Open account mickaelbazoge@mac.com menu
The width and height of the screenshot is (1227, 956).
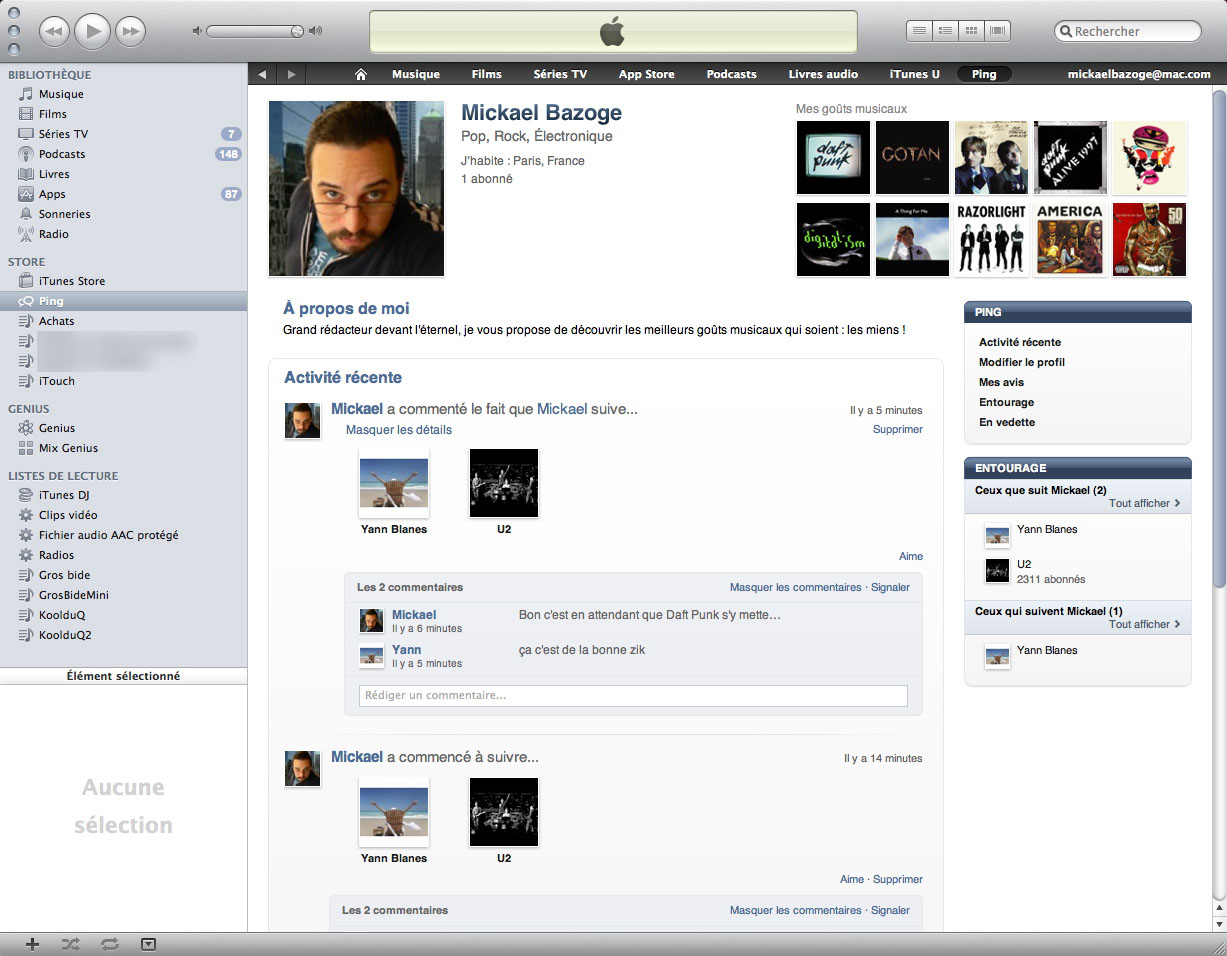[1139, 74]
